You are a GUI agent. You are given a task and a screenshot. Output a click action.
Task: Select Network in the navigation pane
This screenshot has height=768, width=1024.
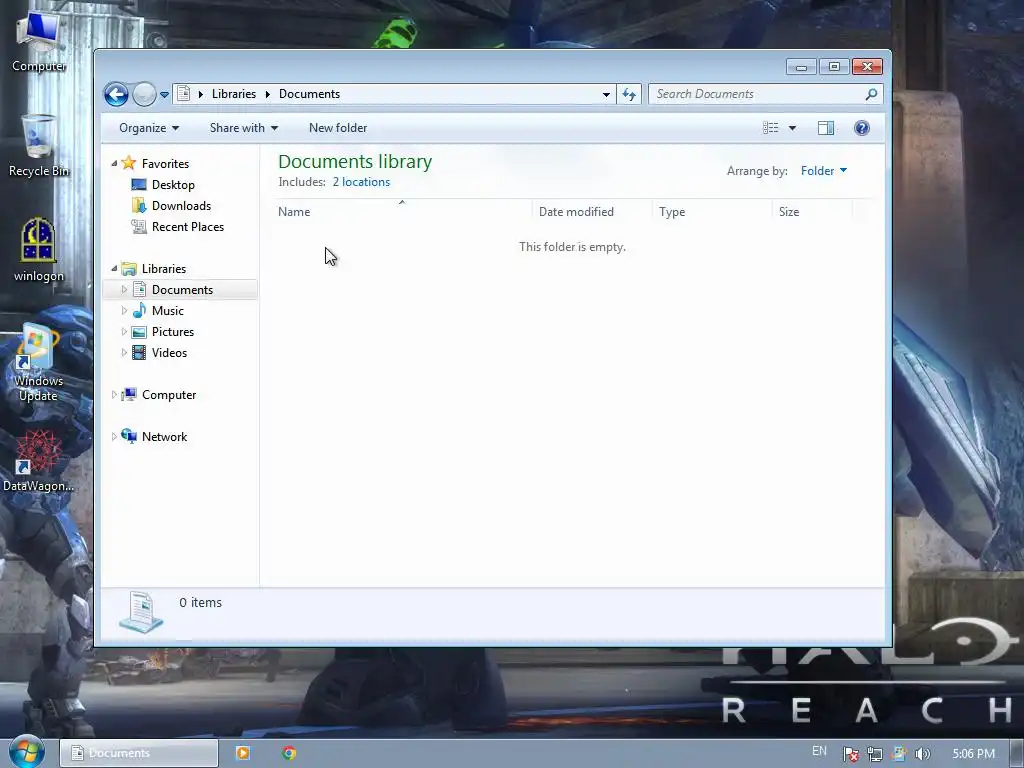(x=164, y=437)
